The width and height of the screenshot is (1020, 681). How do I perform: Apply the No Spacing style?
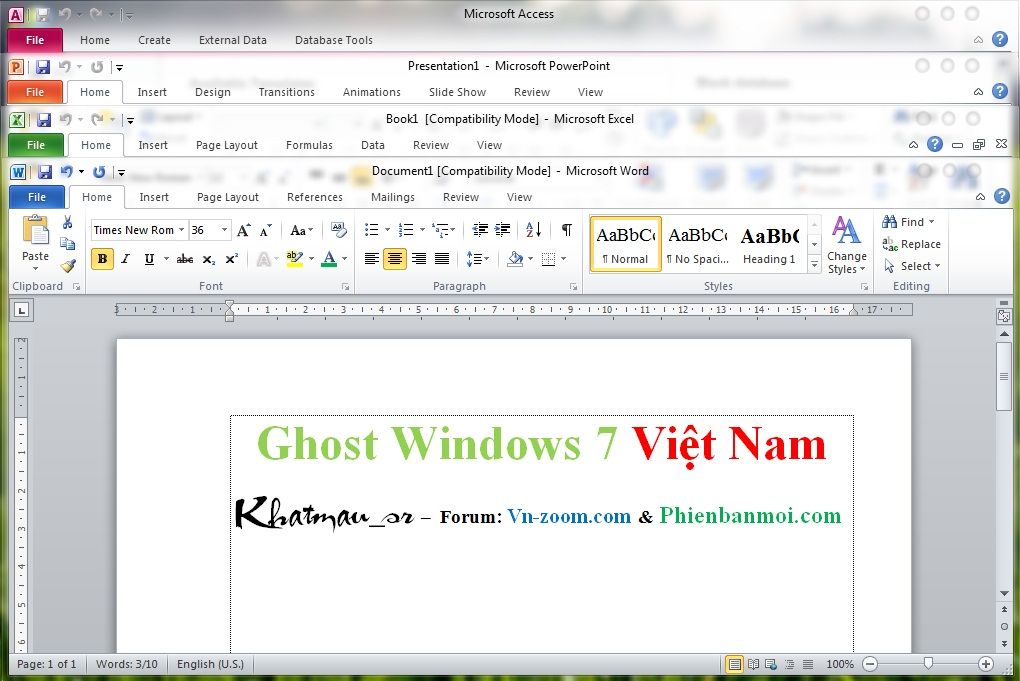(698, 245)
